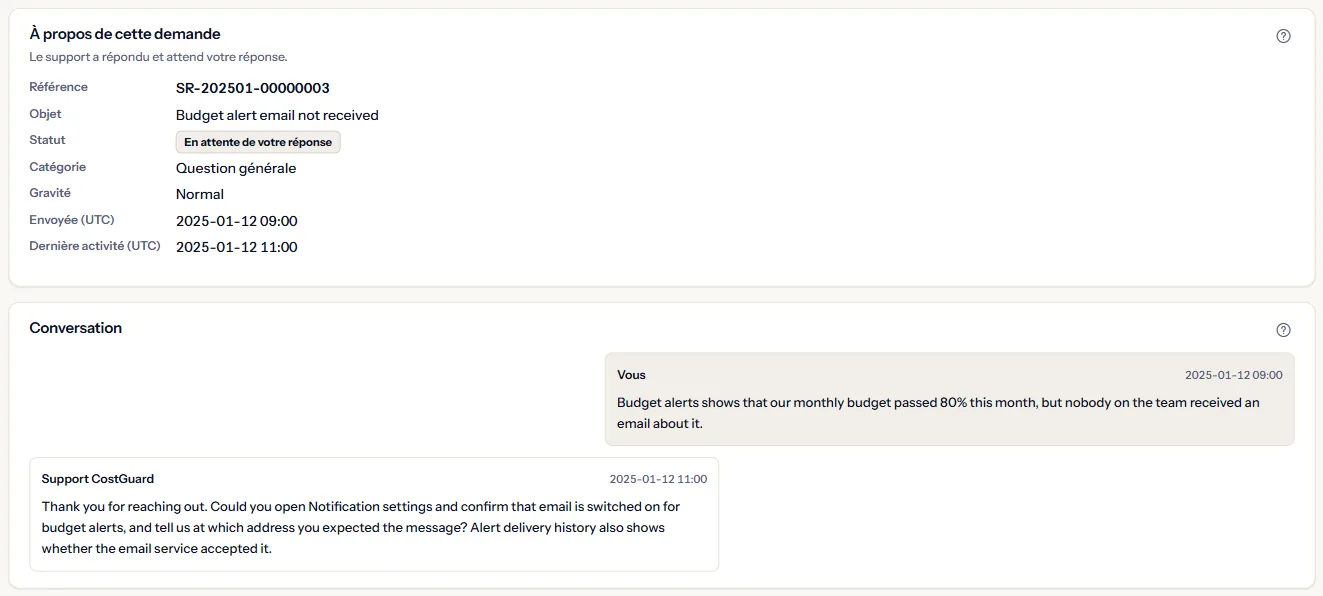The height and width of the screenshot is (596, 1323).
Task: Click the subject 'Budget alert email not received'
Action: [277, 115]
